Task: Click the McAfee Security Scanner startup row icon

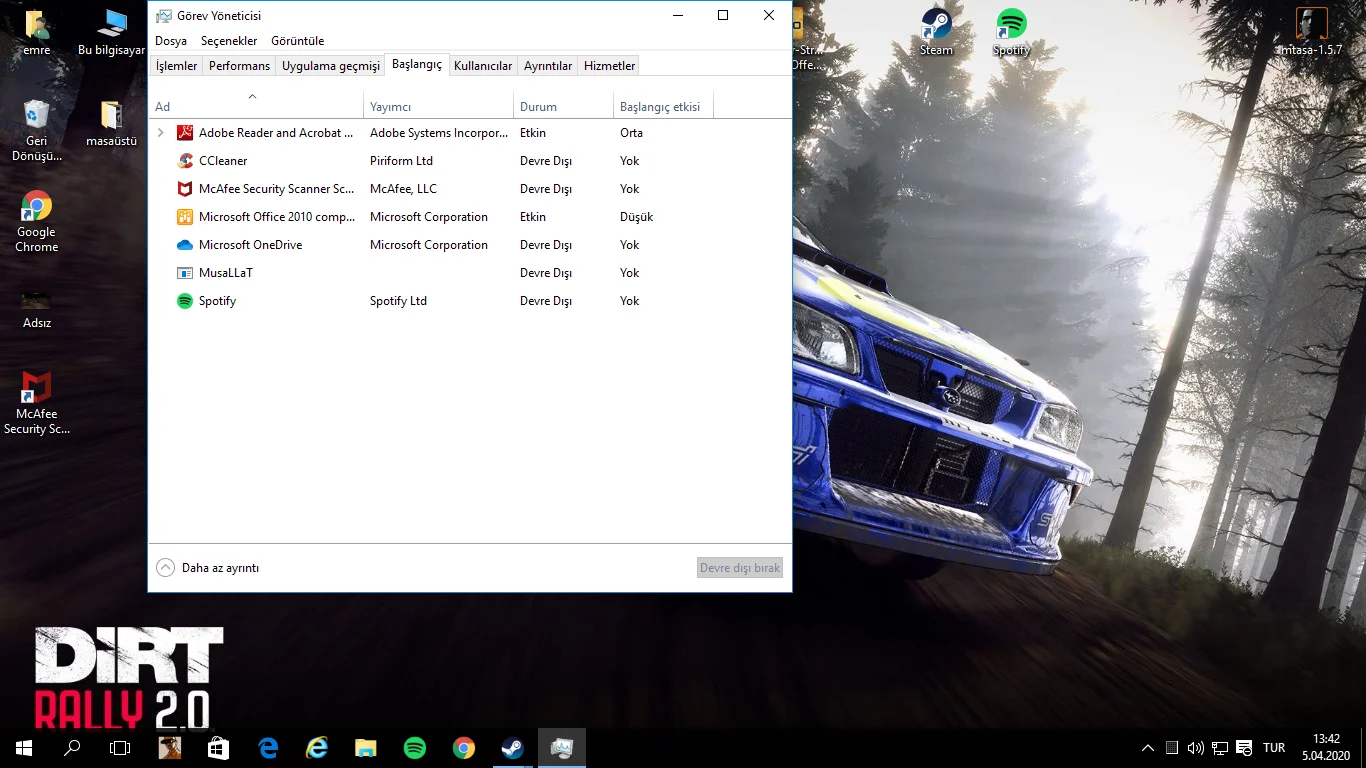Action: [184, 189]
